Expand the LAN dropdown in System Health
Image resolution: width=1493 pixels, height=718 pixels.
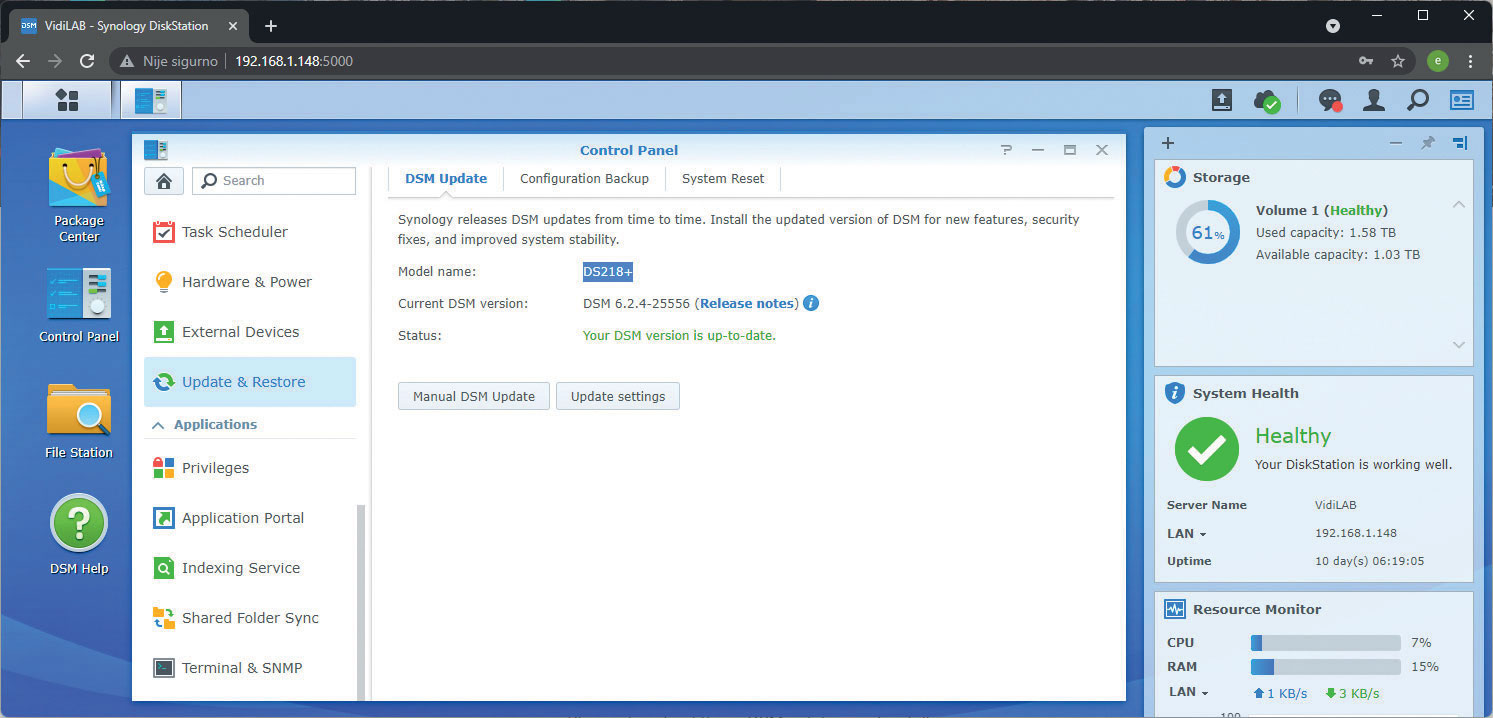(x=1186, y=534)
